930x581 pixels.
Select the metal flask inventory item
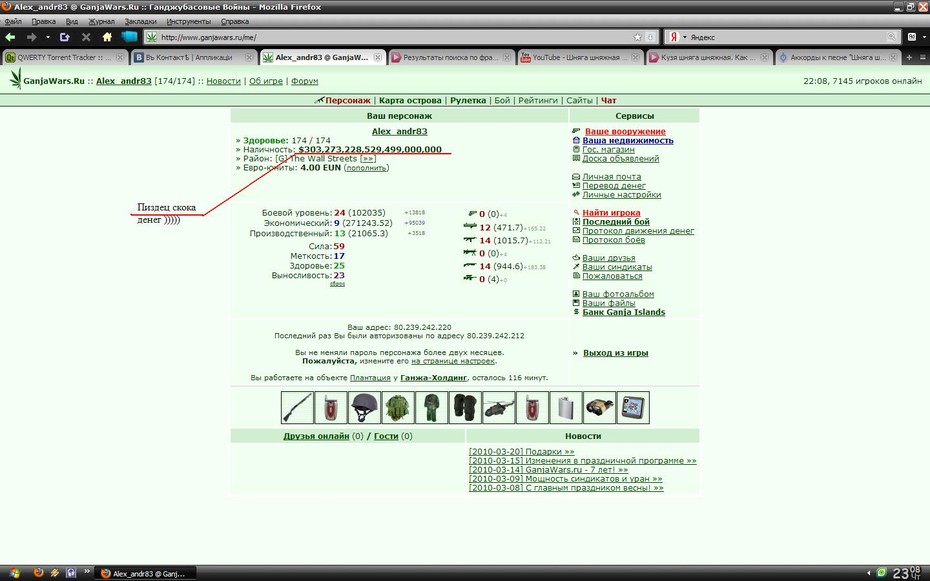566,407
